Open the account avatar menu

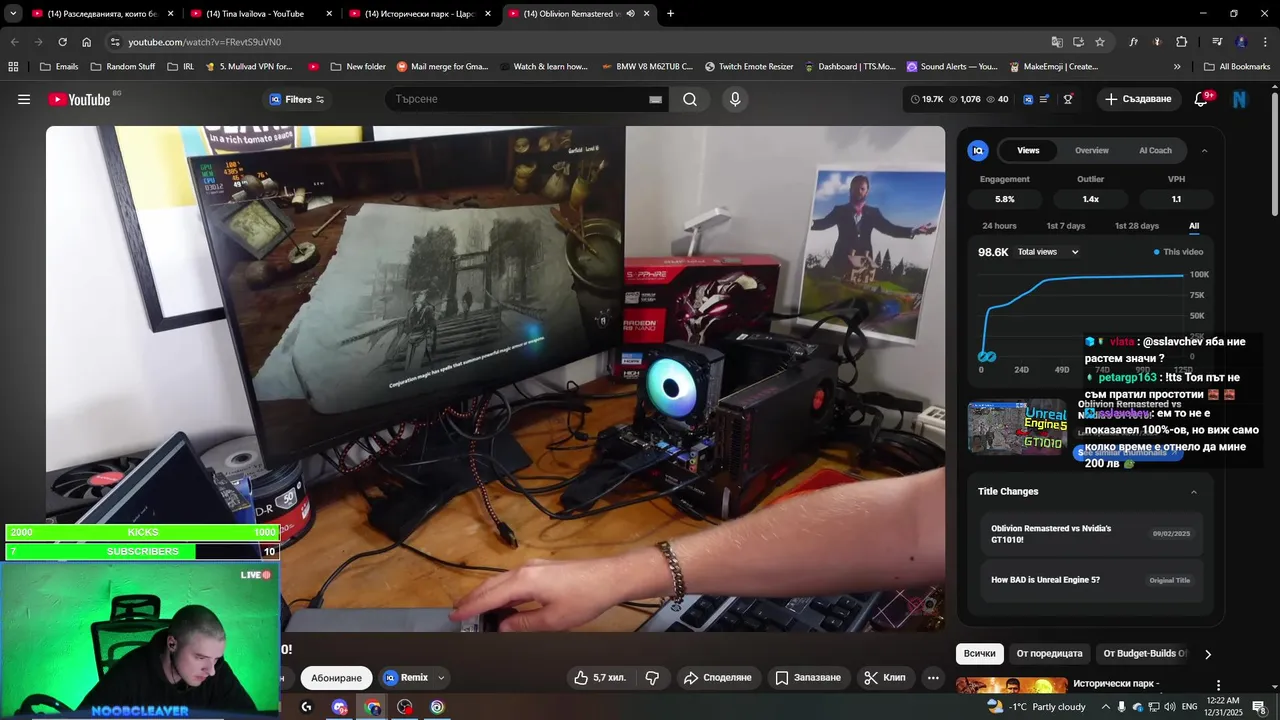[x=1240, y=99]
